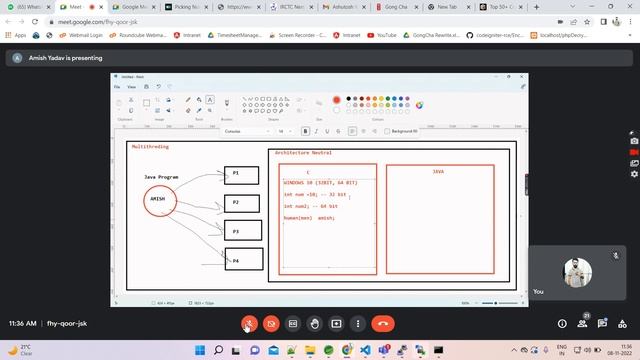The height and width of the screenshot is (360, 640).
Task: Open the Present now screen-share button
Action: 336,324
